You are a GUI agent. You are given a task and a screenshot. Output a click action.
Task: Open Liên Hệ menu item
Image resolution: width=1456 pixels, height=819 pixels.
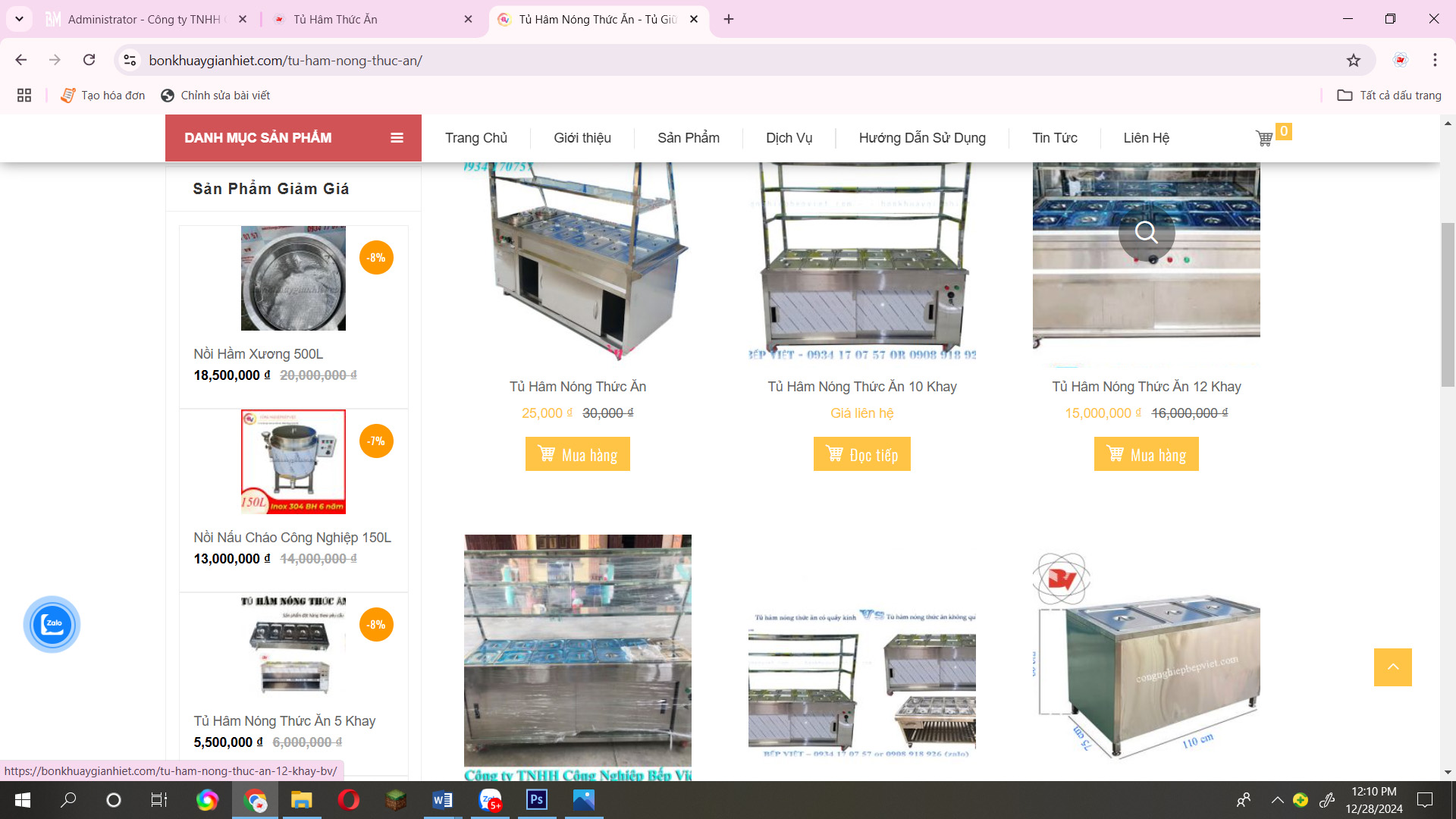1147,138
